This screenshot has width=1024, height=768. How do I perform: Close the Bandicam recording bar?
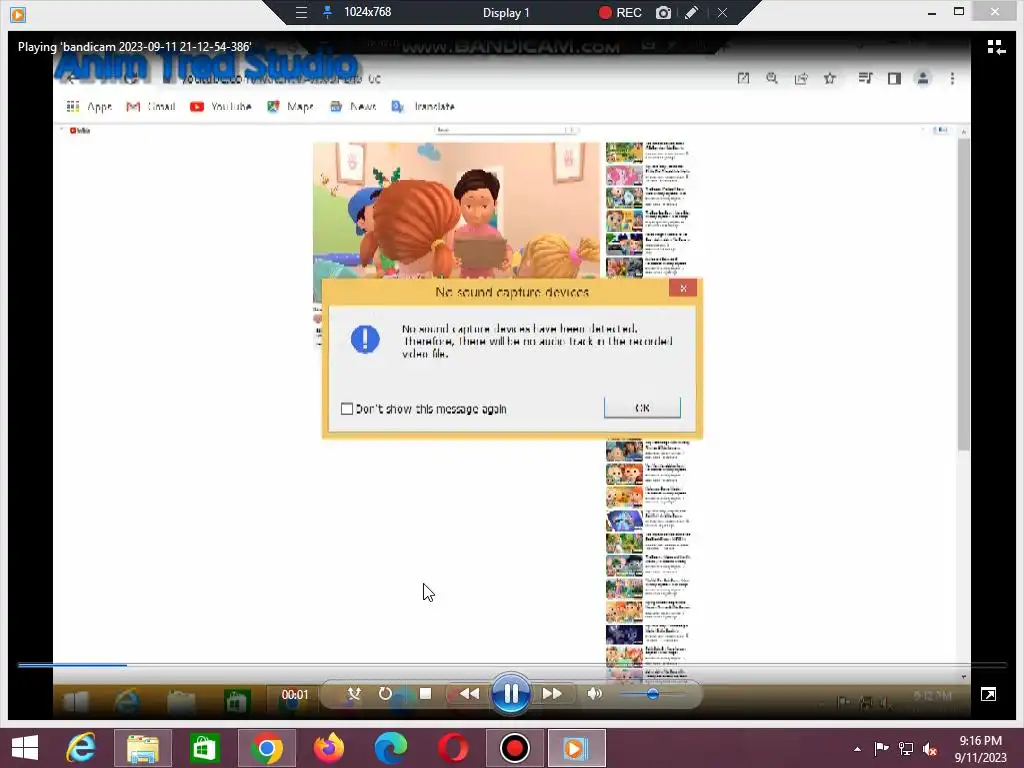722,12
